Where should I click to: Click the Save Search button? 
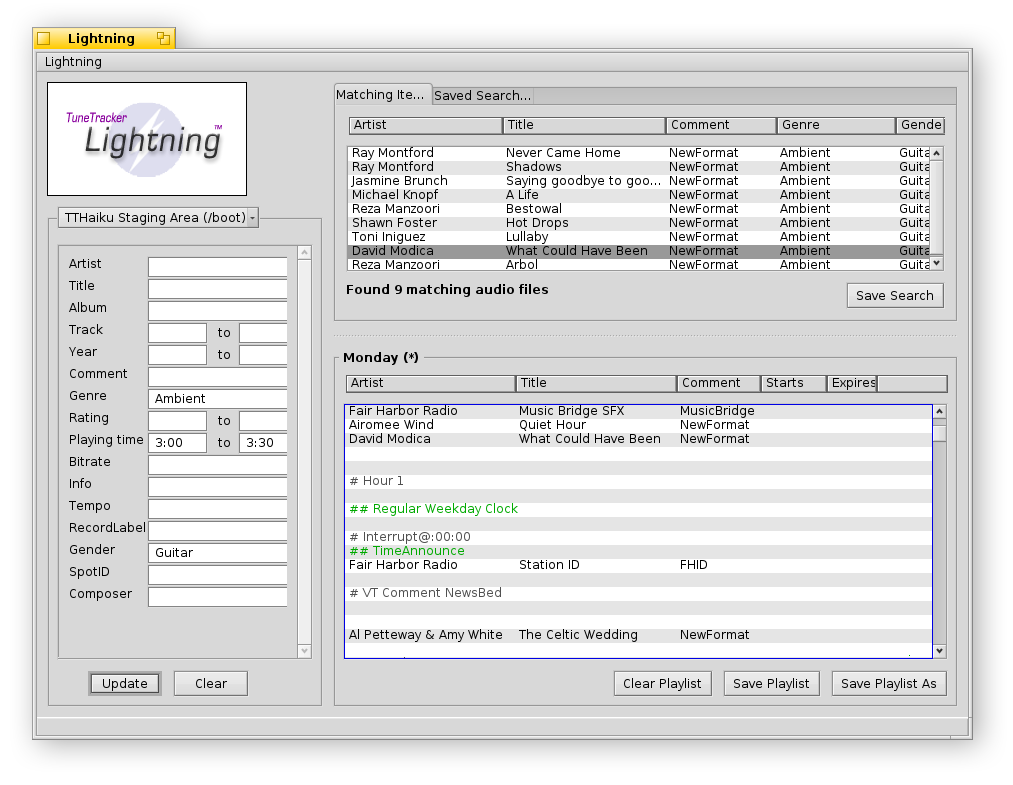894,295
